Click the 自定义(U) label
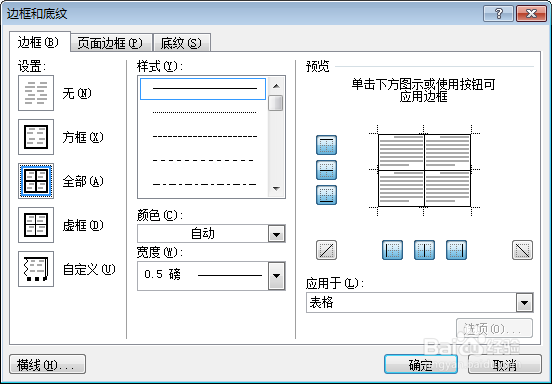The width and height of the screenshot is (552, 384). click(89, 269)
